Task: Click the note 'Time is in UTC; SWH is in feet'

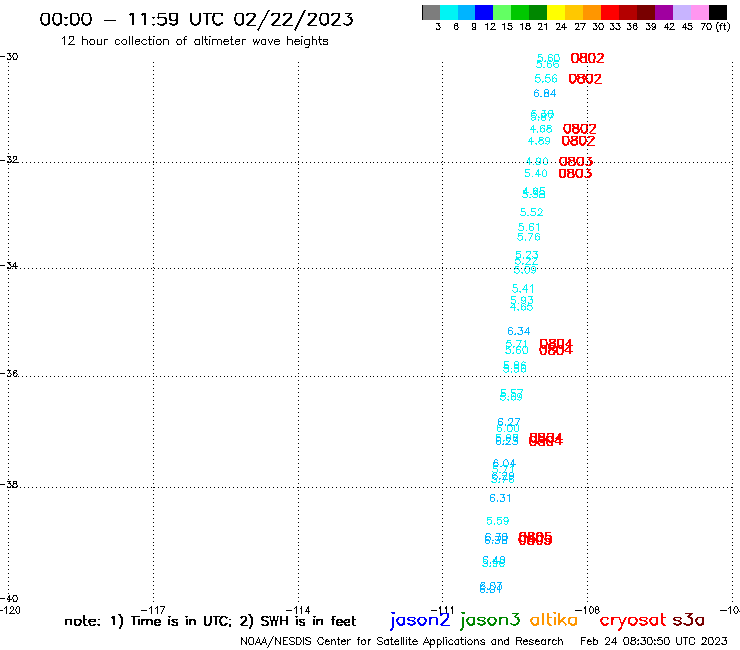Action: tap(210, 621)
